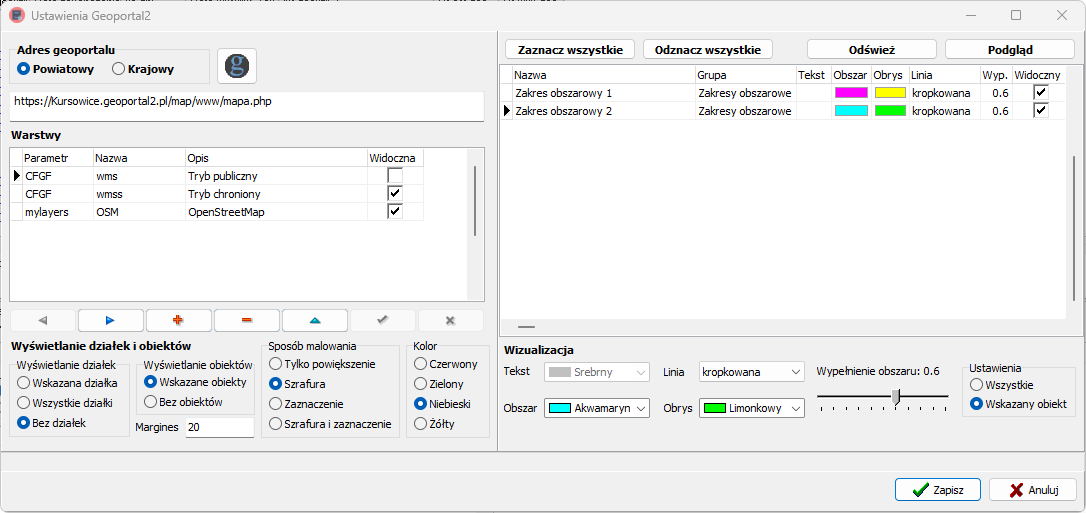Screen dimensions: 1086x513
Task: Select Szrafura i zaznaczenie painting mode
Action: pyautogui.click(x=331, y=423)
